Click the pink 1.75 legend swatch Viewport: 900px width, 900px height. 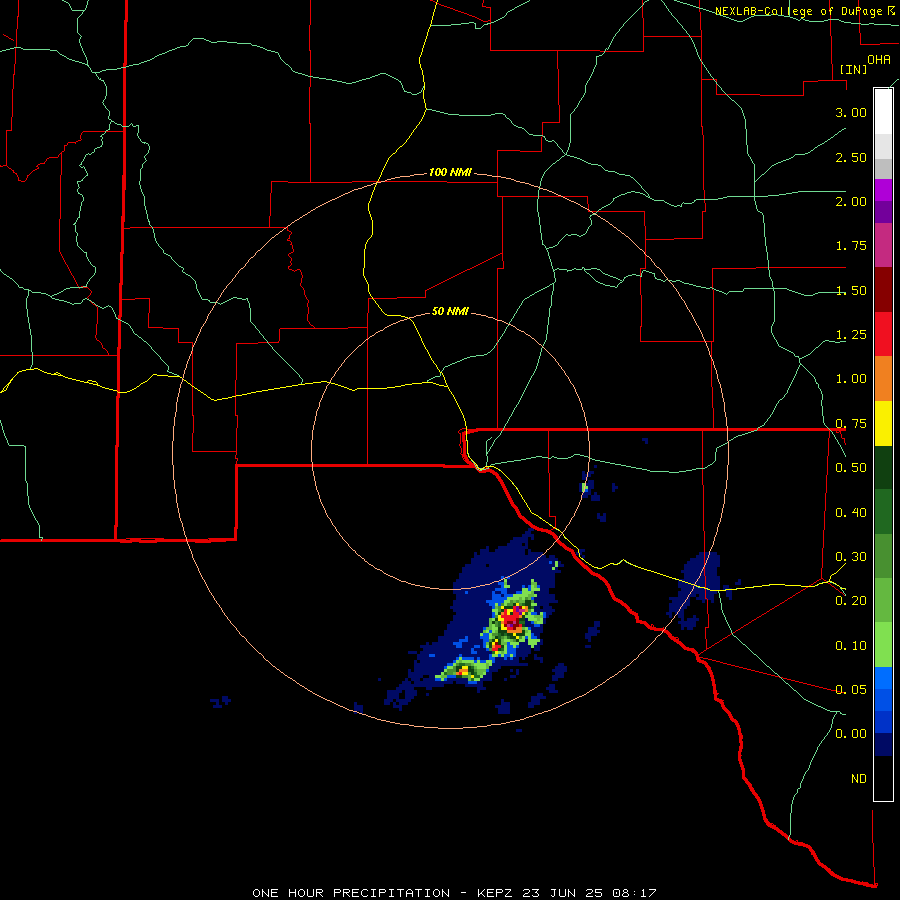[x=883, y=245]
